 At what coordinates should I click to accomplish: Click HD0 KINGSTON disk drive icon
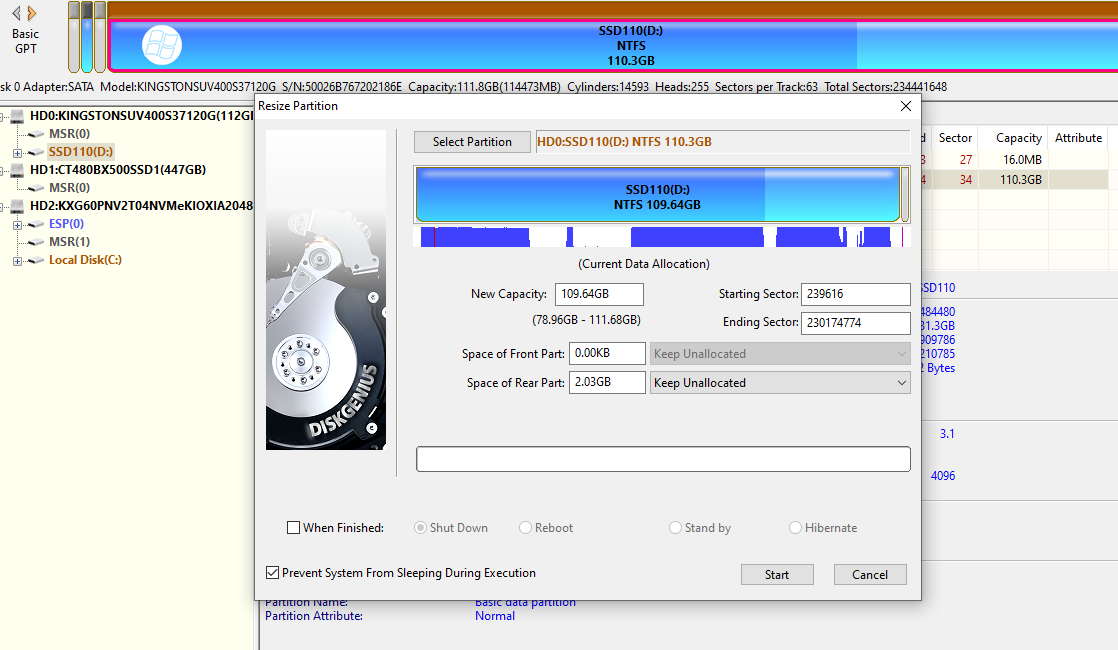pyautogui.click(x=17, y=115)
